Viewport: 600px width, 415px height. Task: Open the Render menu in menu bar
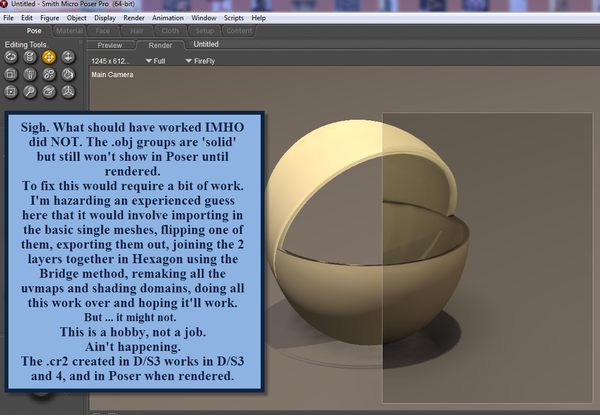pos(134,18)
